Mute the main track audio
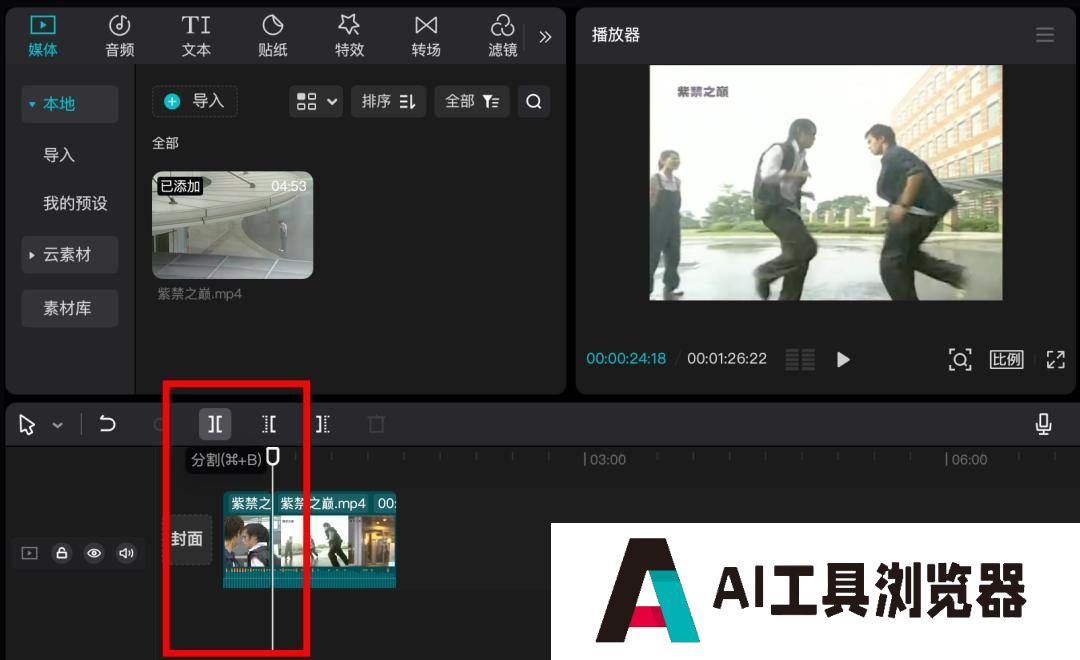 point(126,553)
